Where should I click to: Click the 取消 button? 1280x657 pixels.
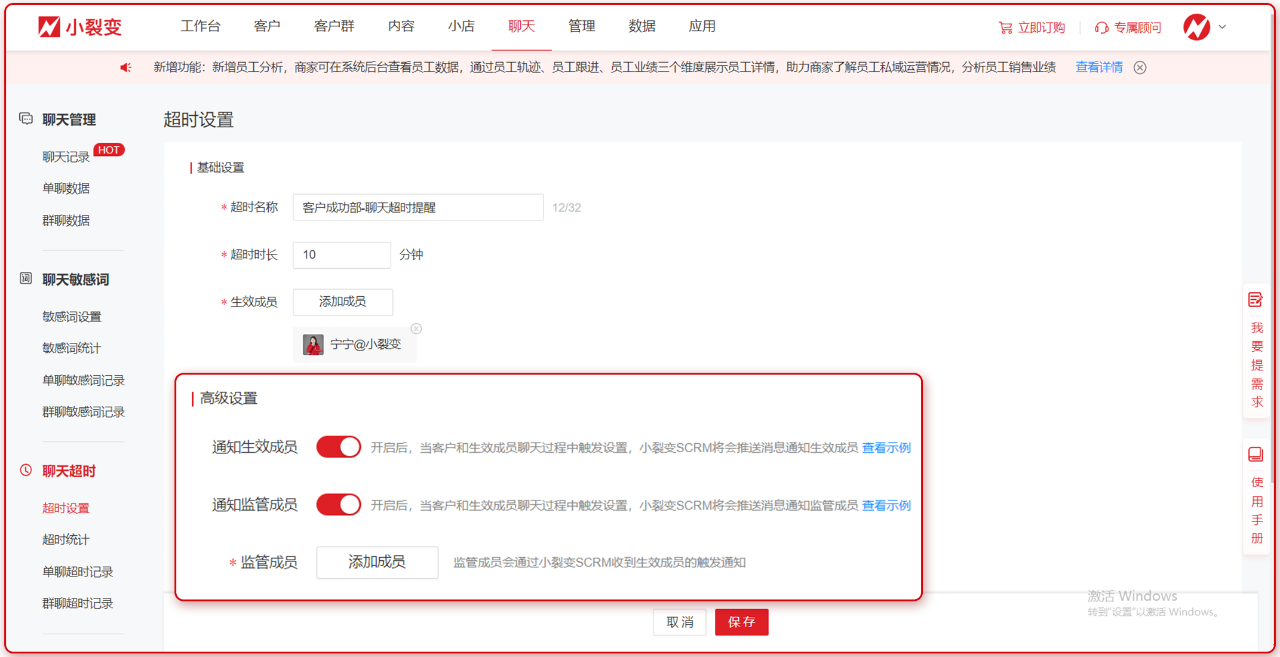tap(680, 622)
